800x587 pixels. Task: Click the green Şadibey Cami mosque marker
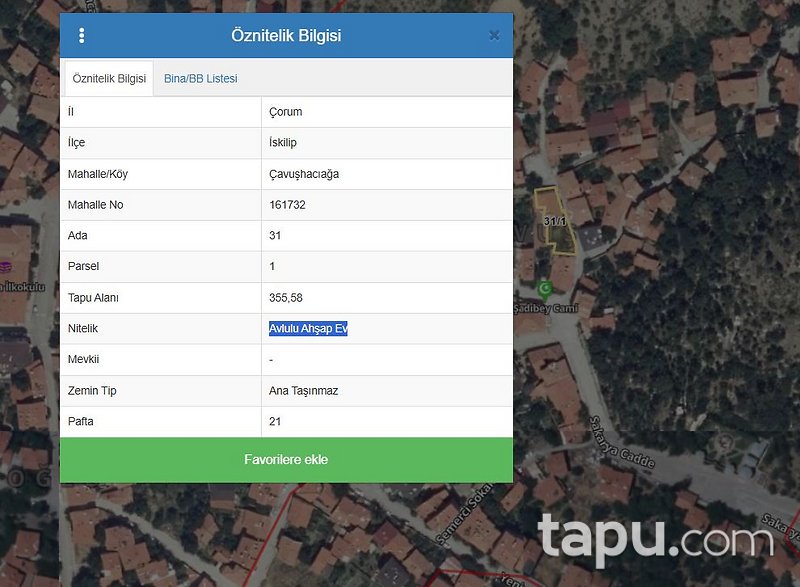pyautogui.click(x=546, y=289)
